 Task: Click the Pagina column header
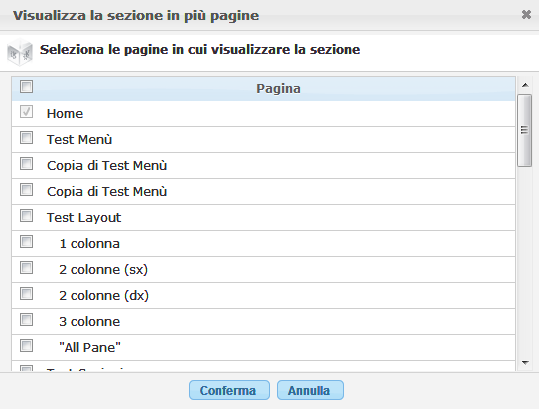click(x=278, y=89)
